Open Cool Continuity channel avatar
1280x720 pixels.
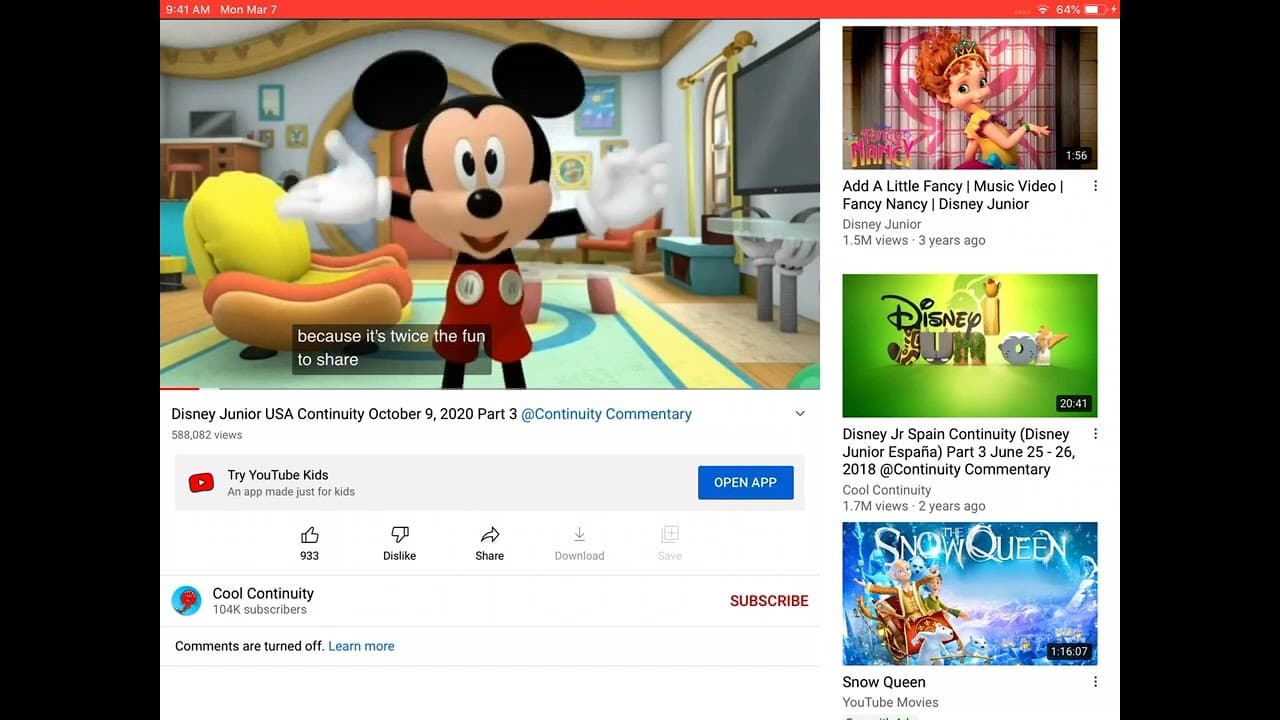(186, 600)
